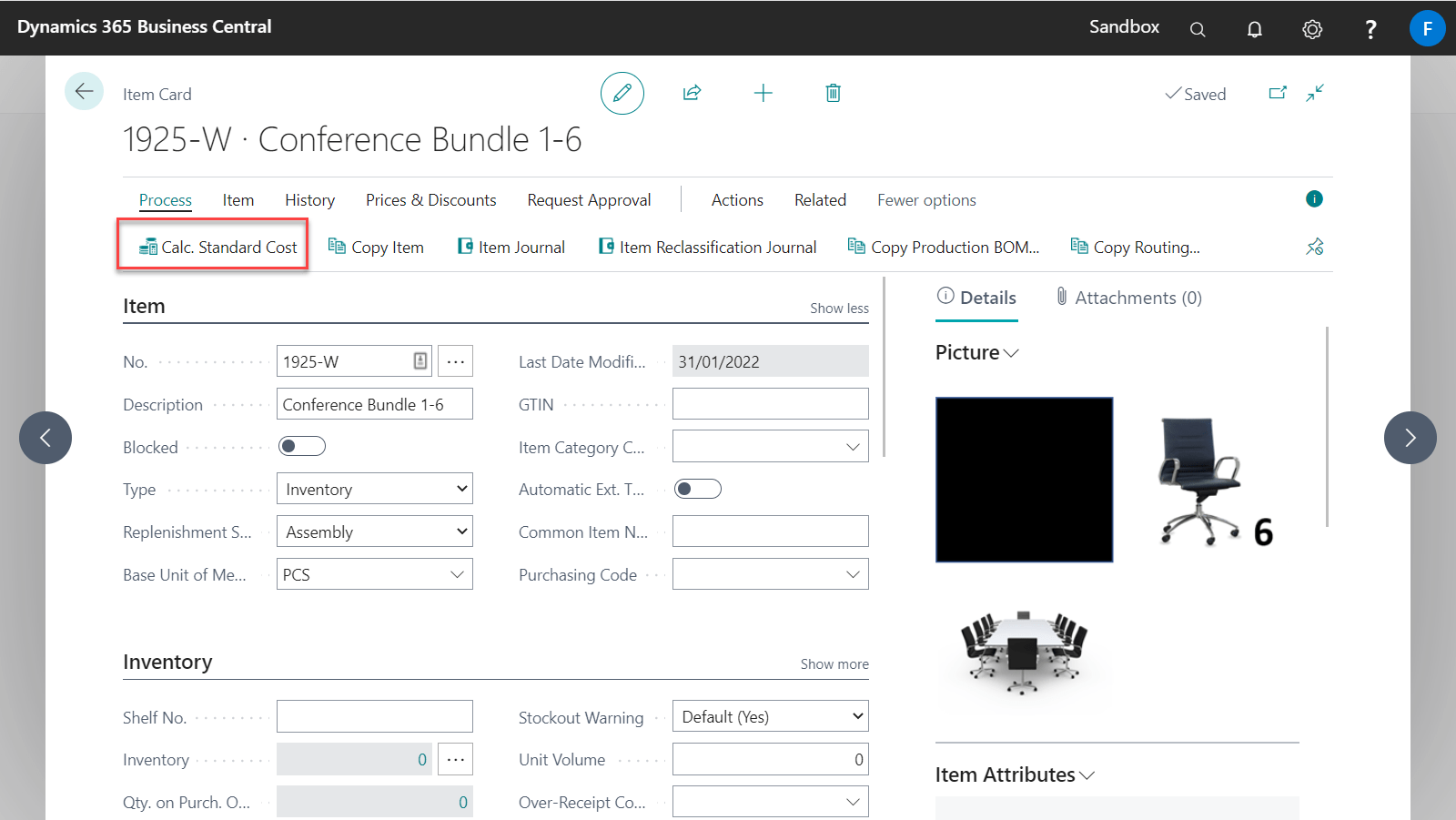Go back using the arrow button
1456x820 pixels.
(84, 91)
